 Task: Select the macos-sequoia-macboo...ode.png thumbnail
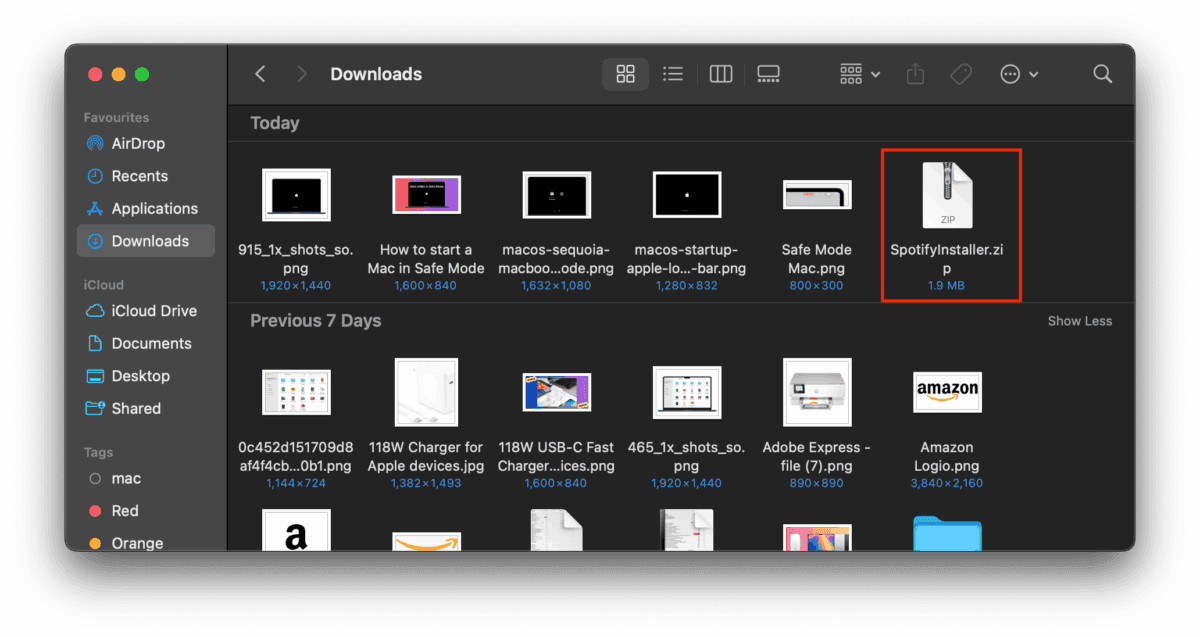point(556,195)
